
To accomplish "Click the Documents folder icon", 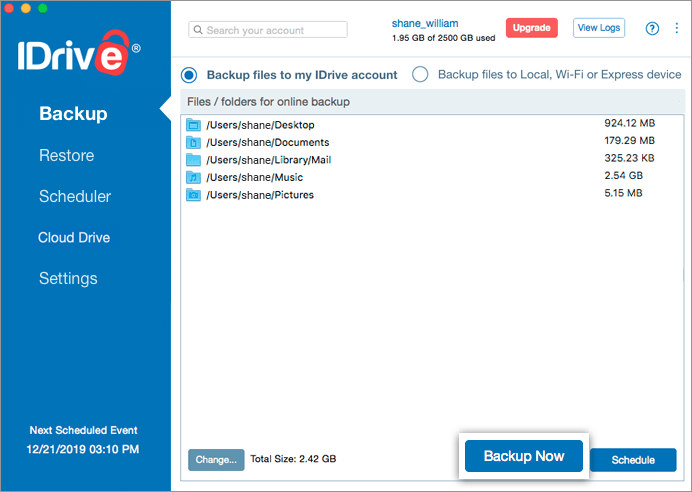I will coord(193,143).
